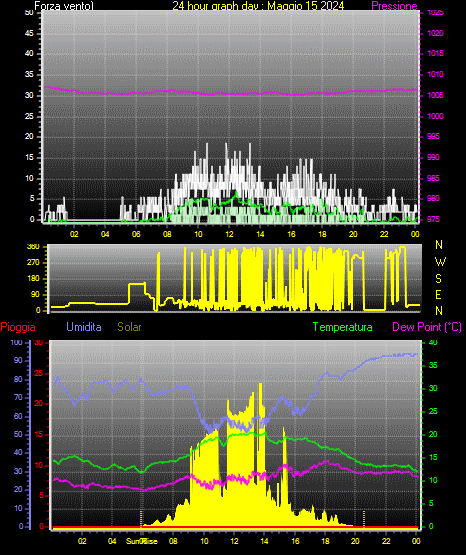Click the red 20 on rain axis
Viewport: 466px width, 555px height.
39,404
